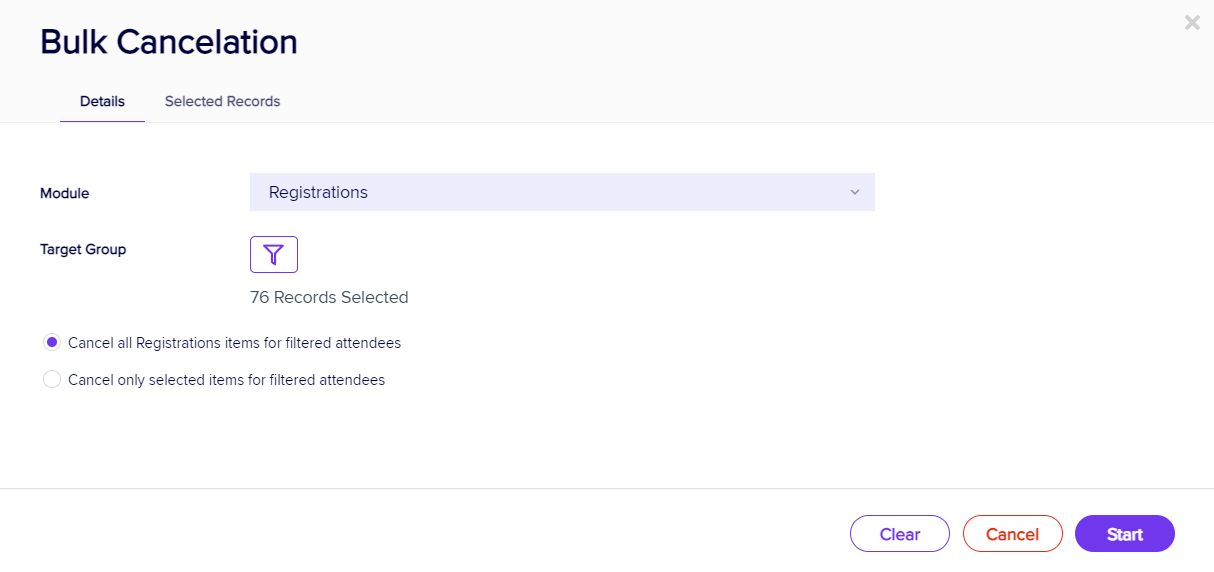The width and height of the screenshot is (1214, 572).
Task: Click the chevron arrow in Module dropdown
Action: 854,192
